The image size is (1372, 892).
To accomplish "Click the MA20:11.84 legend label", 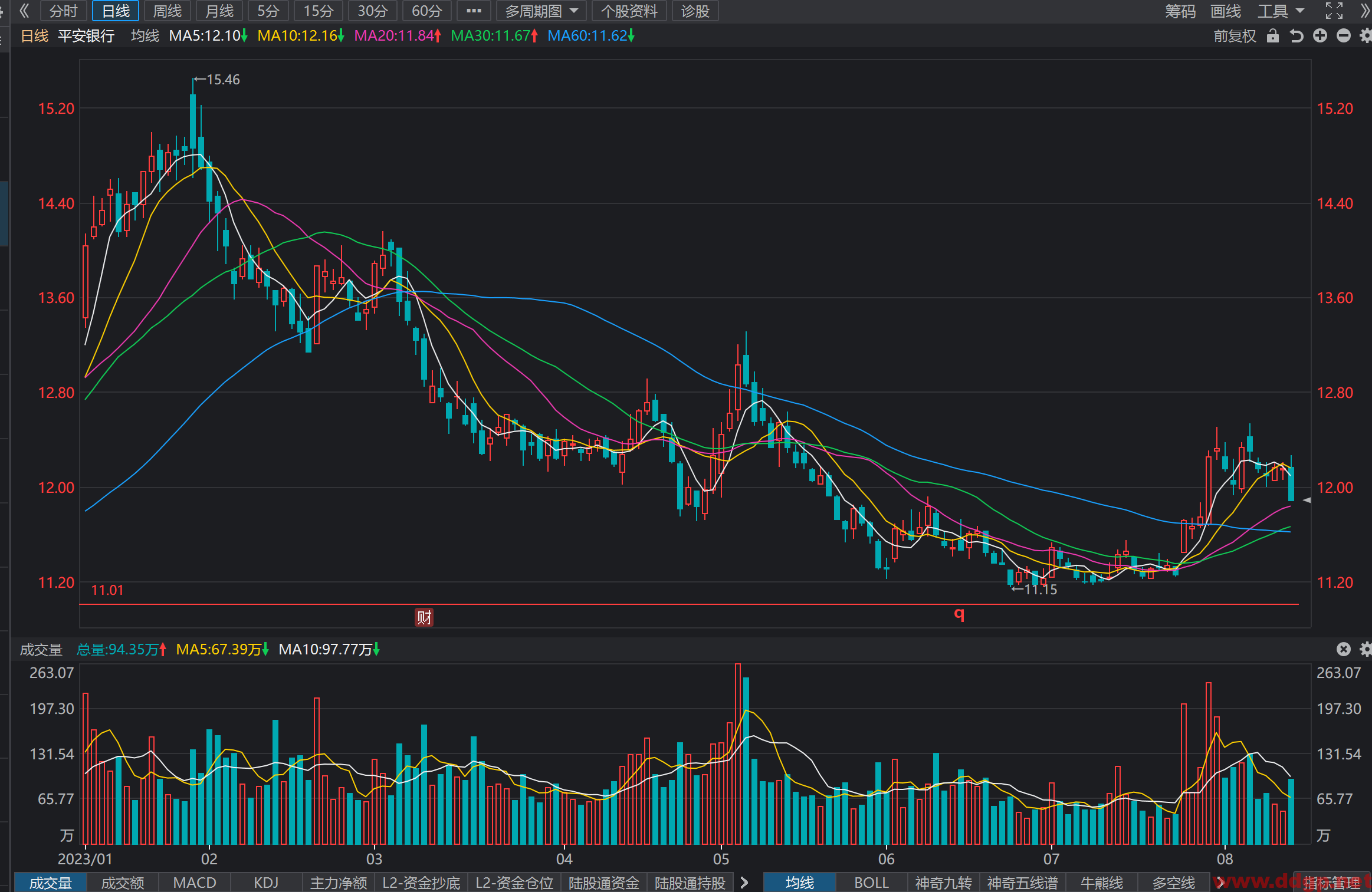I will pyautogui.click(x=398, y=36).
